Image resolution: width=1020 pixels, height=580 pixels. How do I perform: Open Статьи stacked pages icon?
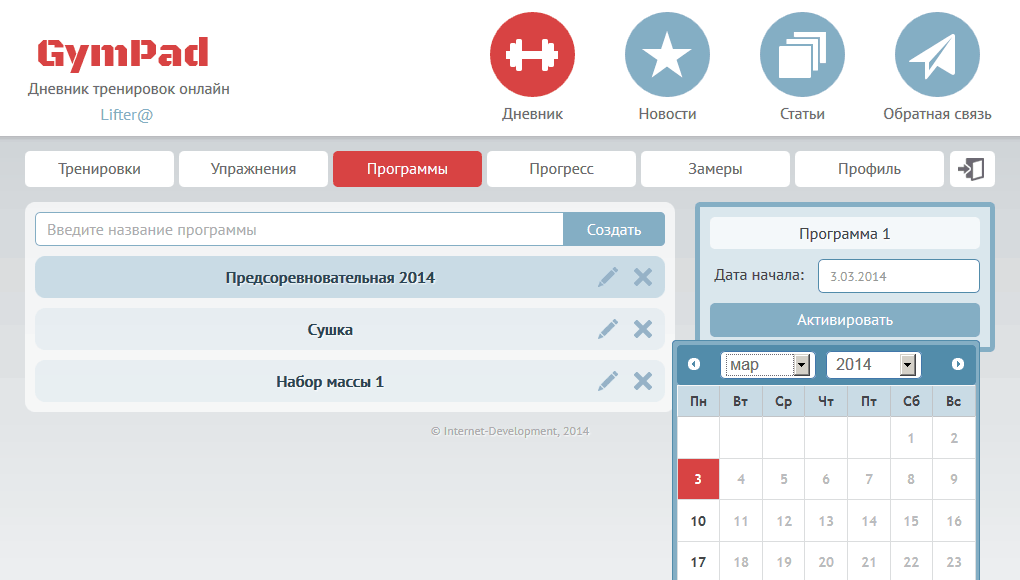click(x=802, y=54)
